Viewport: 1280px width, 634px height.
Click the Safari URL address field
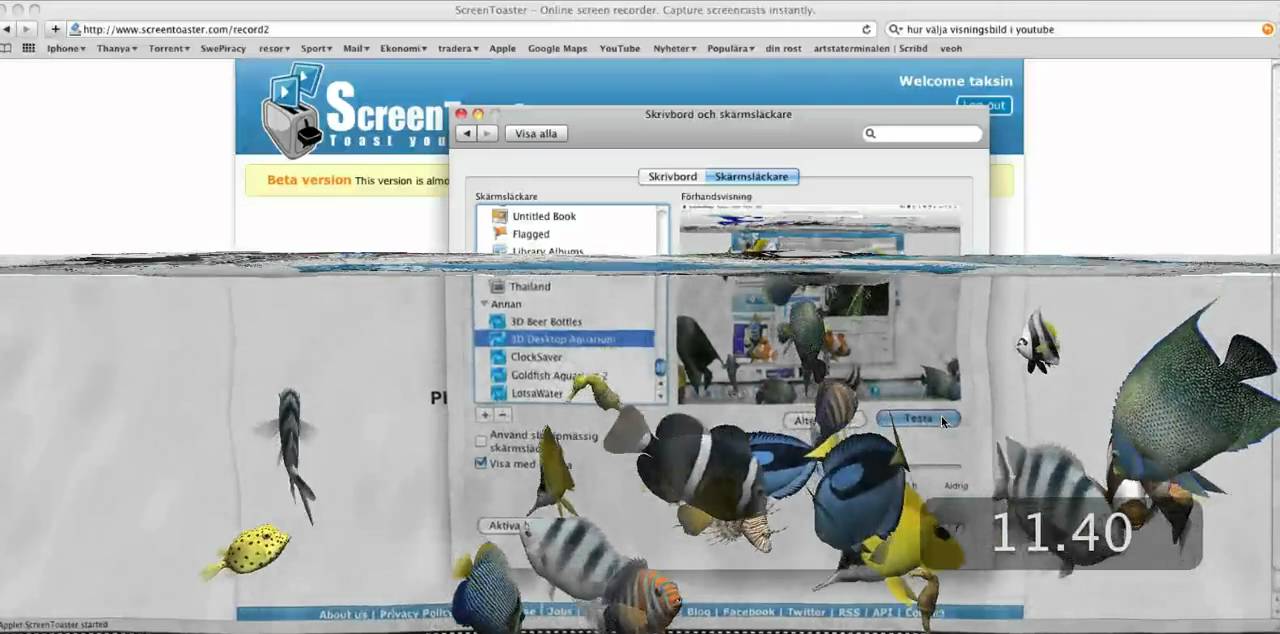pos(470,29)
